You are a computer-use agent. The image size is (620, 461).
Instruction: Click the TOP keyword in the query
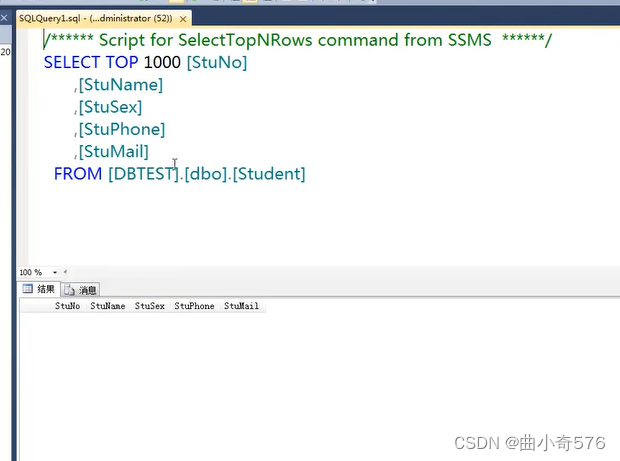click(x=122, y=62)
